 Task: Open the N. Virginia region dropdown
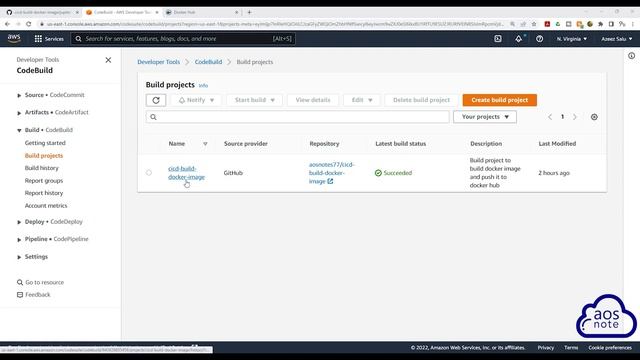[571, 39]
